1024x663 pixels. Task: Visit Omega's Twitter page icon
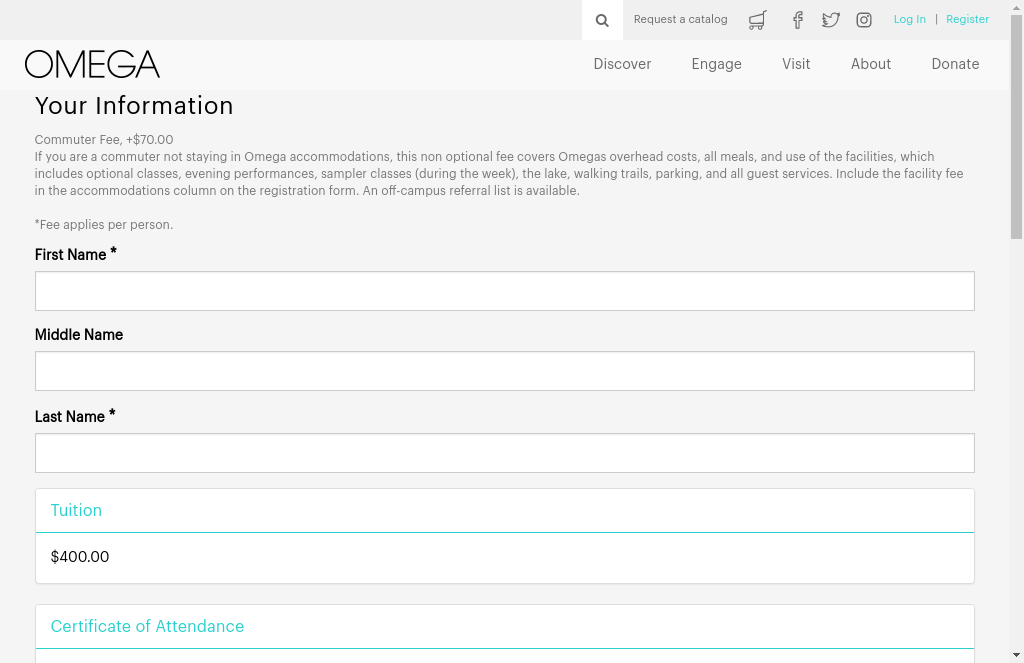click(831, 20)
